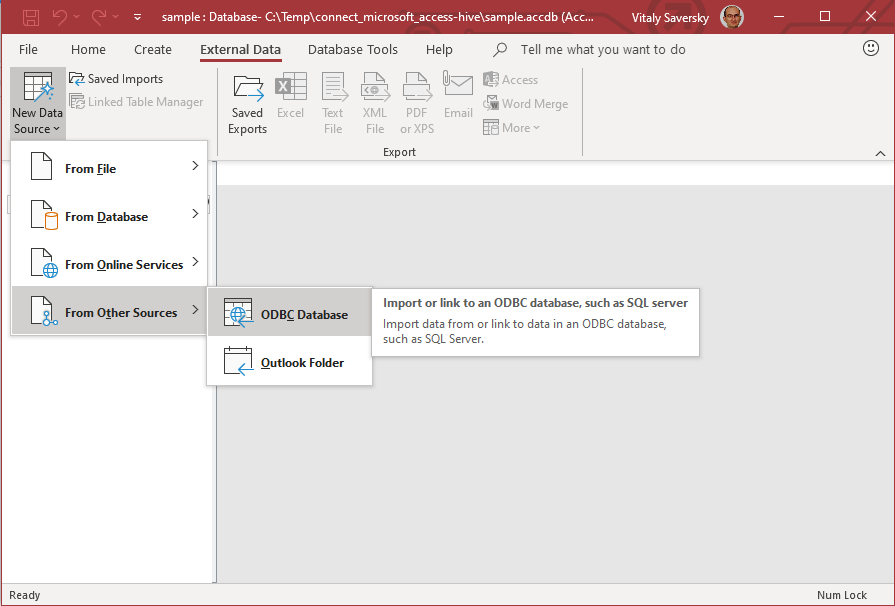The image size is (895, 606).
Task: Open the Undo history dropdown arrow
Action: (x=76, y=17)
